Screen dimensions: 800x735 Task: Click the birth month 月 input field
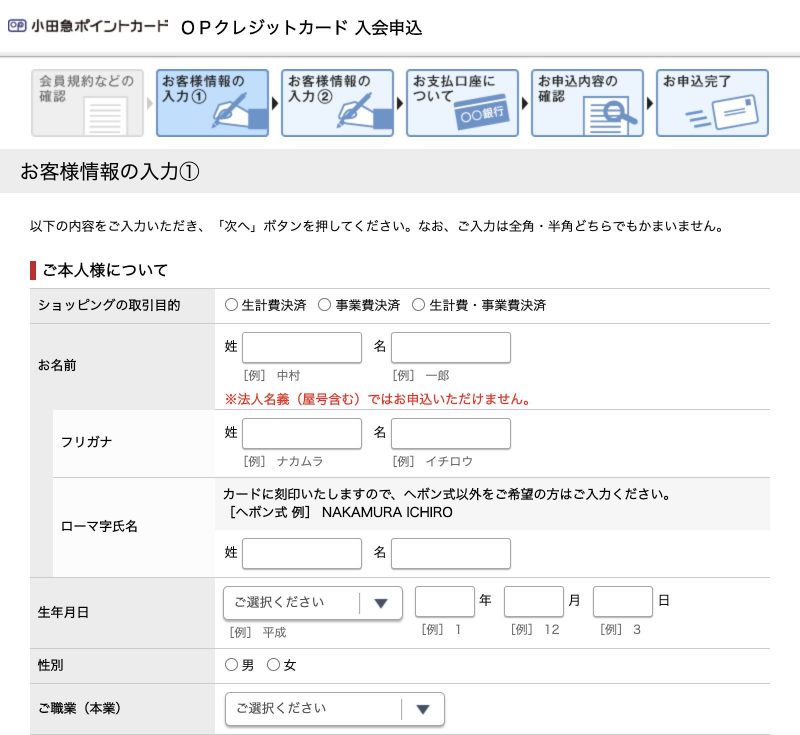click(533, 602)
